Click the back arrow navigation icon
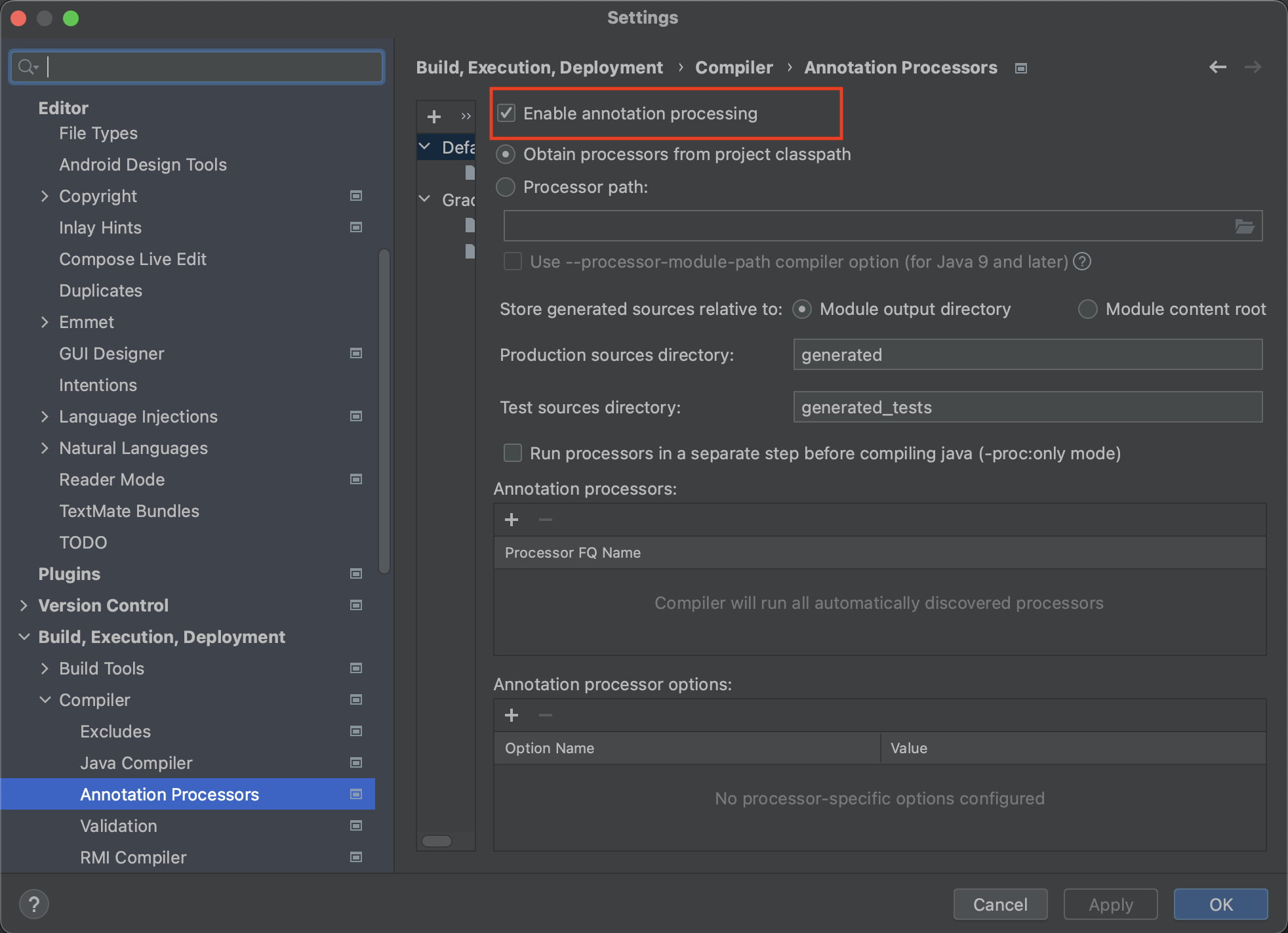 pyautogui.click(x=1217, y=67)
